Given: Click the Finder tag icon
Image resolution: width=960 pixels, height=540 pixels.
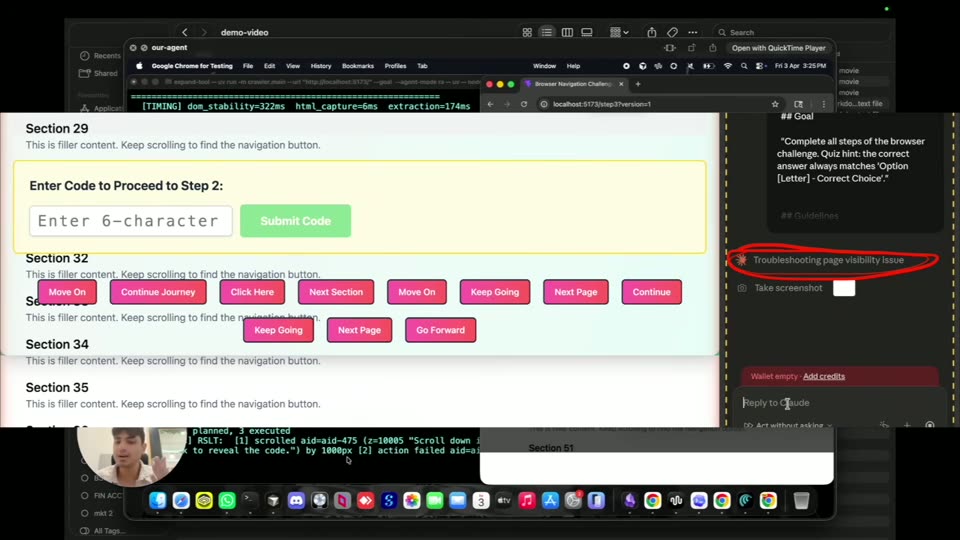Looking at the screenshot, I should (x=672, y=32).
